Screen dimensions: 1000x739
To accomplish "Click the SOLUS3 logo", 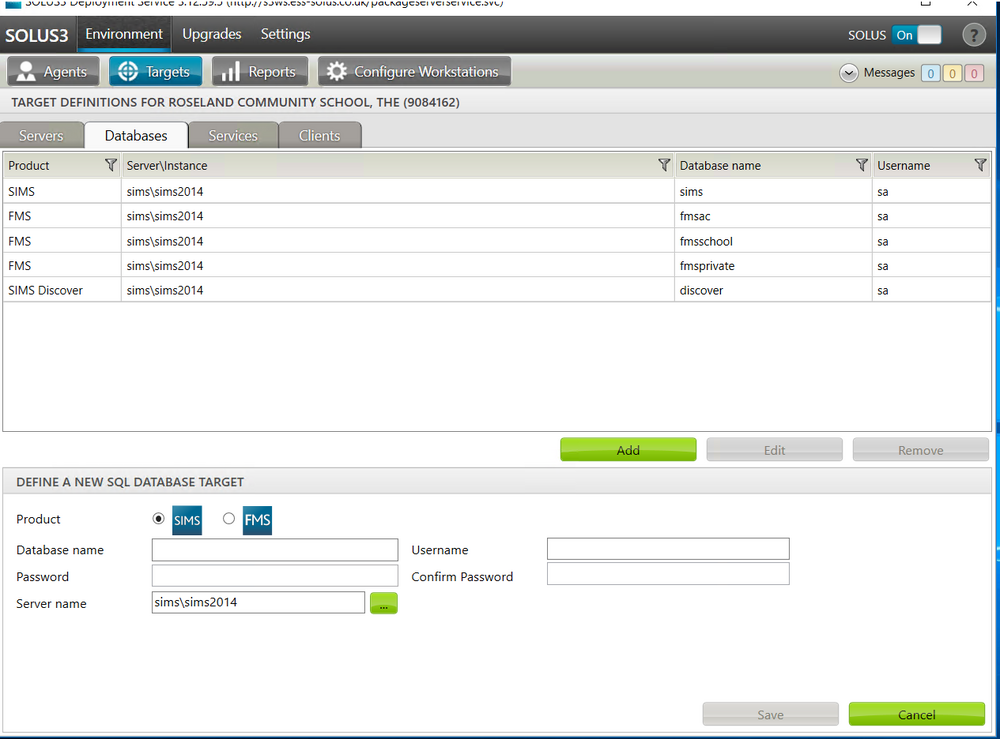I will pyautogui.click(x=37, y=35).
